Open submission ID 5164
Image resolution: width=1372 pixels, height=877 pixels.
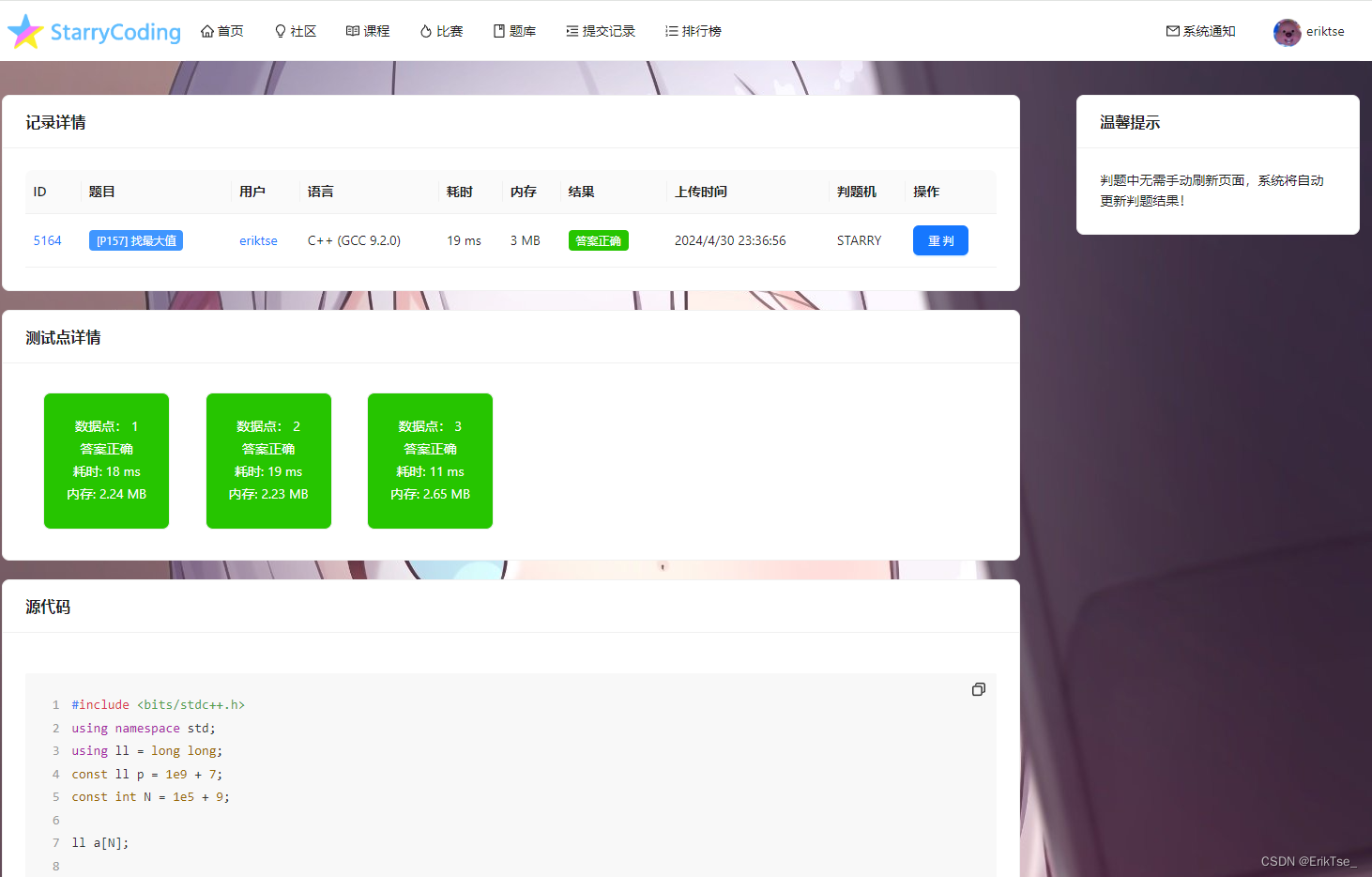pyautogui.click(x=47, y=240)
